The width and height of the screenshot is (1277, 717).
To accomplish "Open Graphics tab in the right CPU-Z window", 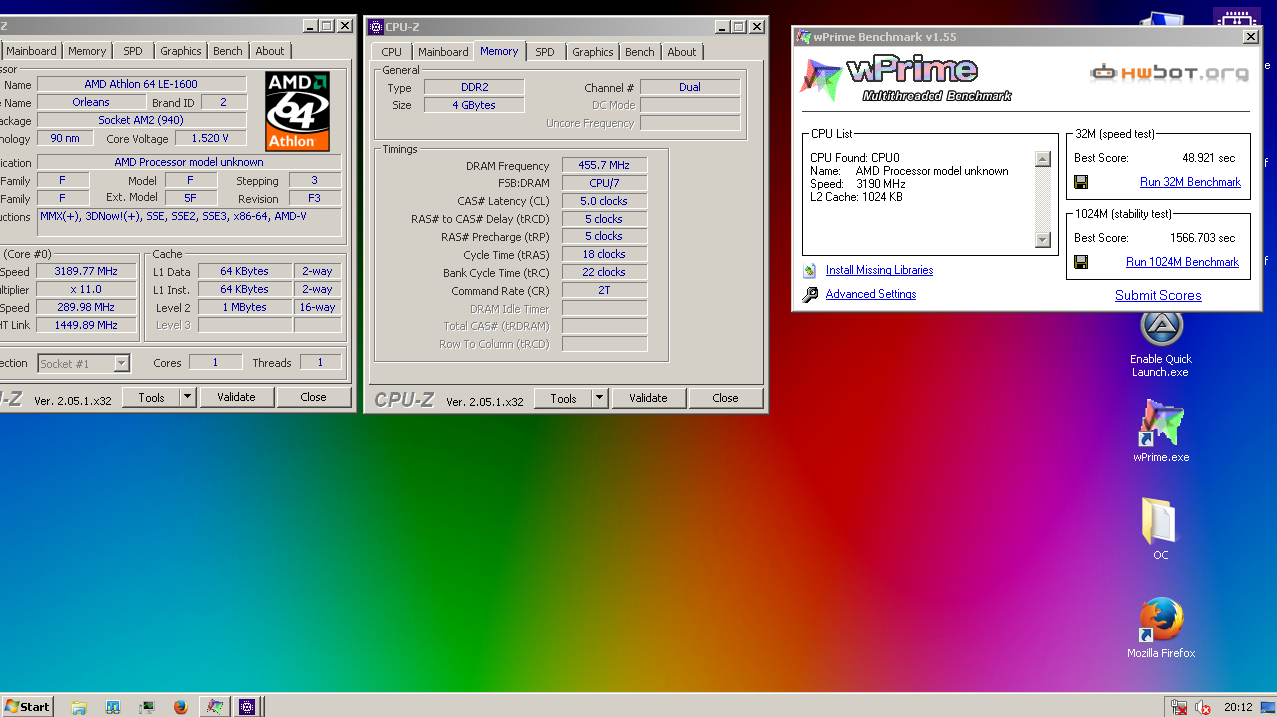I will 593,52.
